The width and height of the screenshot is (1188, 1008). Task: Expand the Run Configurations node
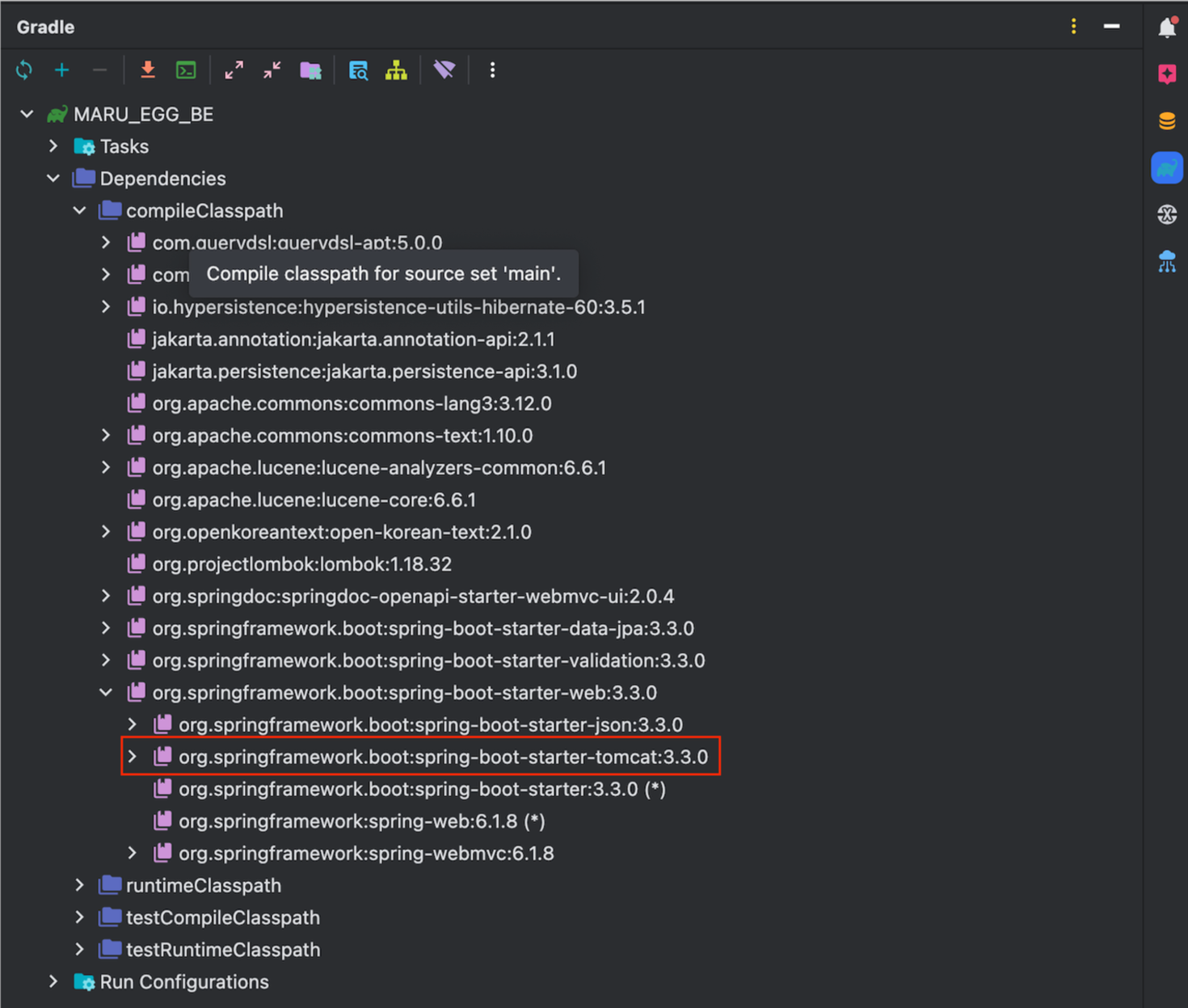click(x=53, y=981)
